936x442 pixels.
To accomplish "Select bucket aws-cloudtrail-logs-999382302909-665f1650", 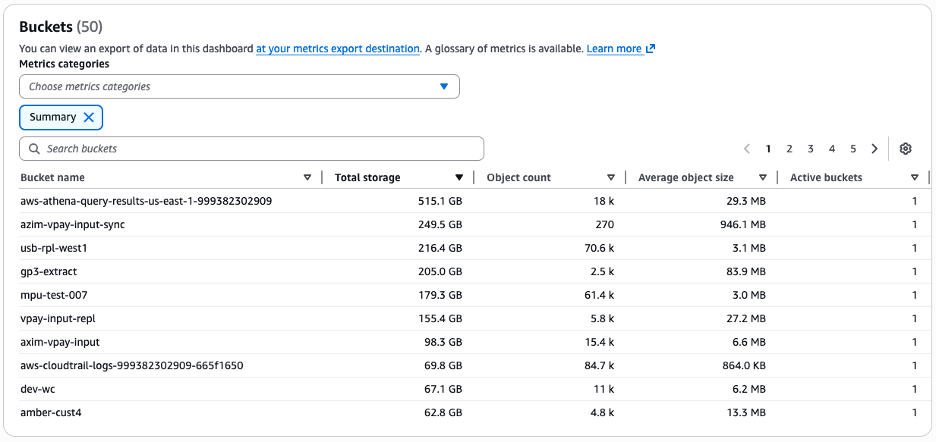I will 132,366.
